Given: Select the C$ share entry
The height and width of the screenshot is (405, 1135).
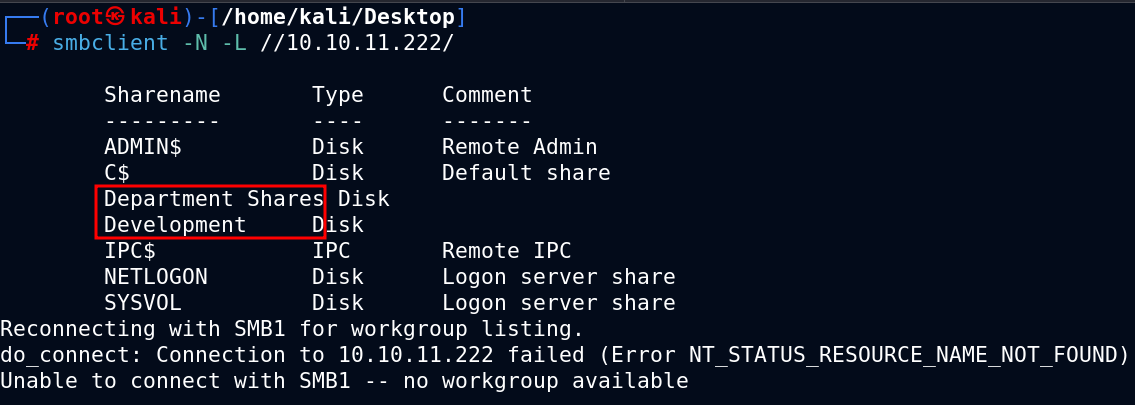Looking at the screenshot, I should coord(117,173).
